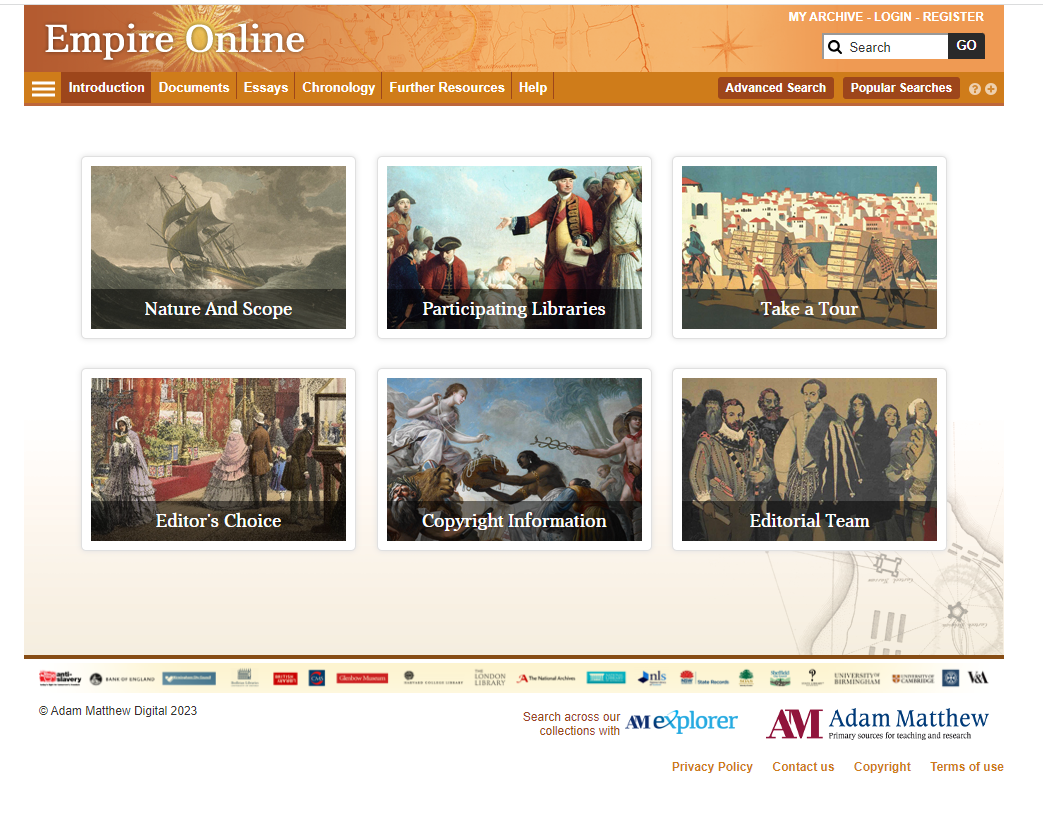Click The National Archives logo
This screenshot has width=1043, height=818.
545,677
